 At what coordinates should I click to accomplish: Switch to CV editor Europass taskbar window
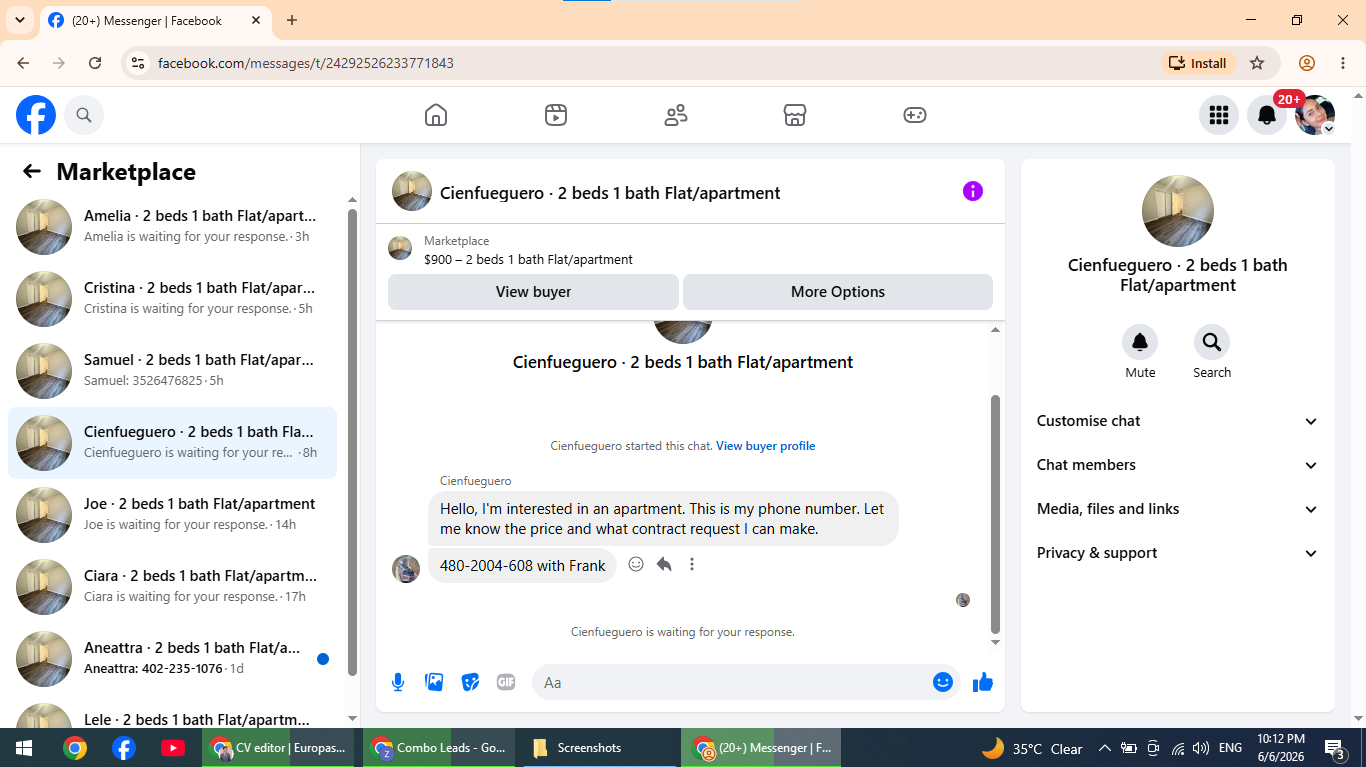pos(278,748)
